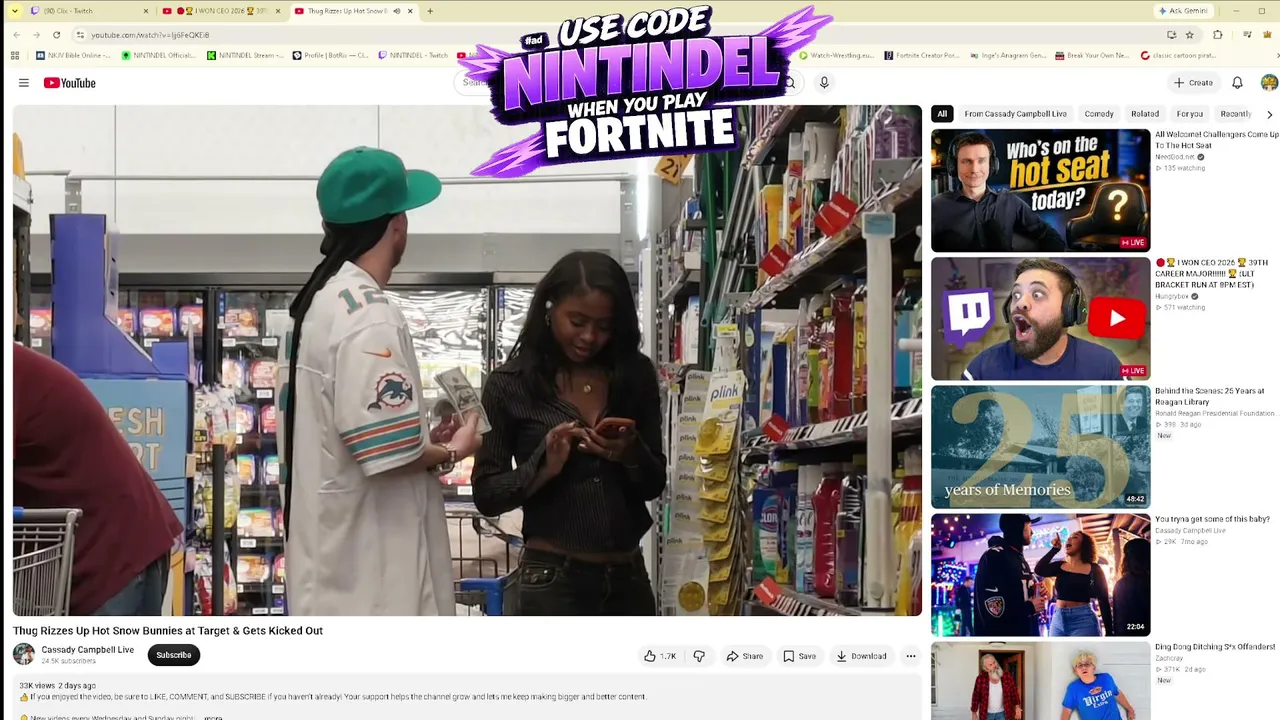
Task: Close the I WON CEO 2026 tab
Action: click(x=278, y=11)
